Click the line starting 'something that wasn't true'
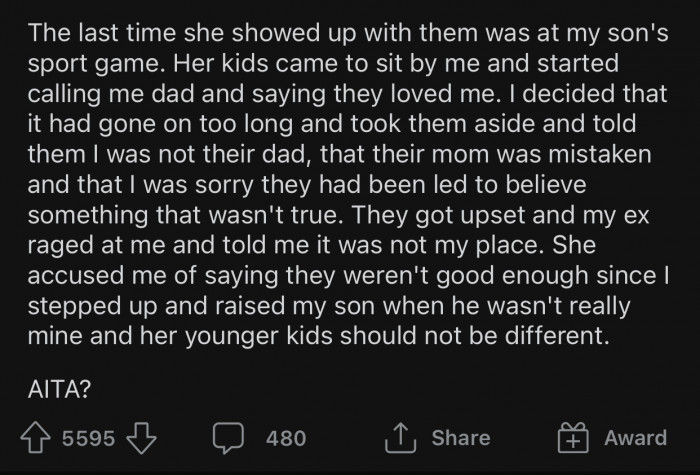The height and width of the screenshot is (475, 700). click(x=338, y=215)
